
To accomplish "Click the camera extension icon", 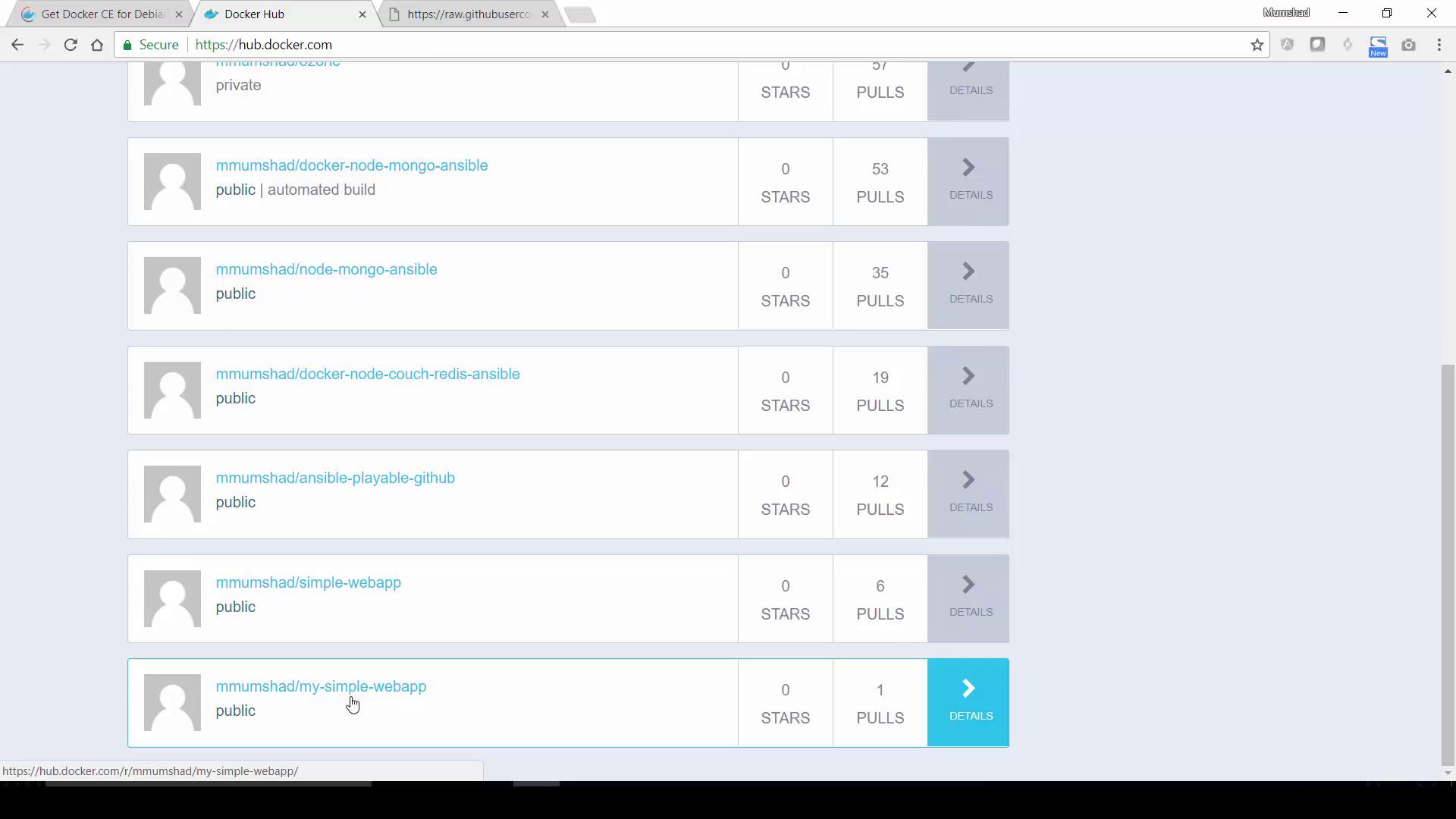I will tap(1408, 45).
